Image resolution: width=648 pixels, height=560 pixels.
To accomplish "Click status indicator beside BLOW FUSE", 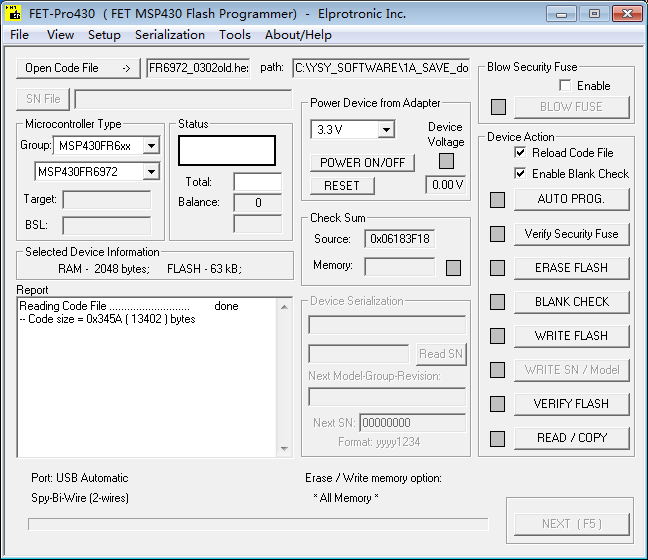I will click(498, 107).
